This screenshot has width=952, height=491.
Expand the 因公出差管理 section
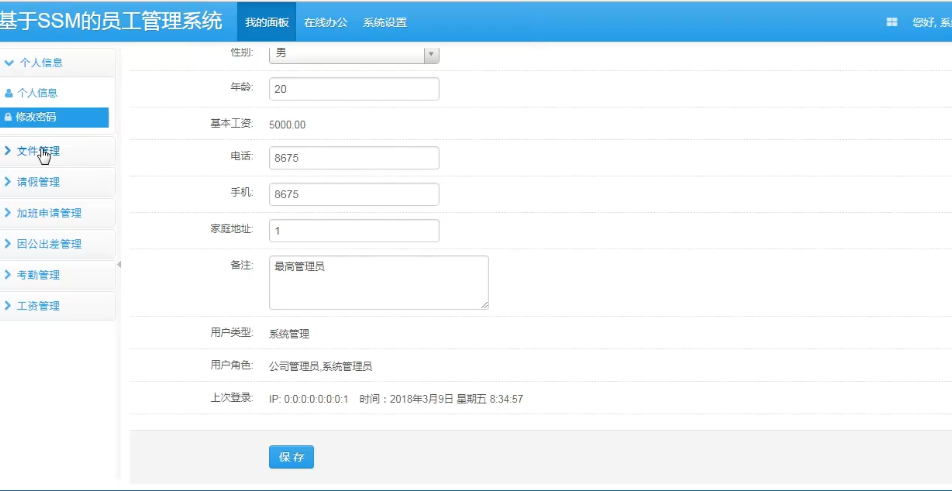pos(58,244)
